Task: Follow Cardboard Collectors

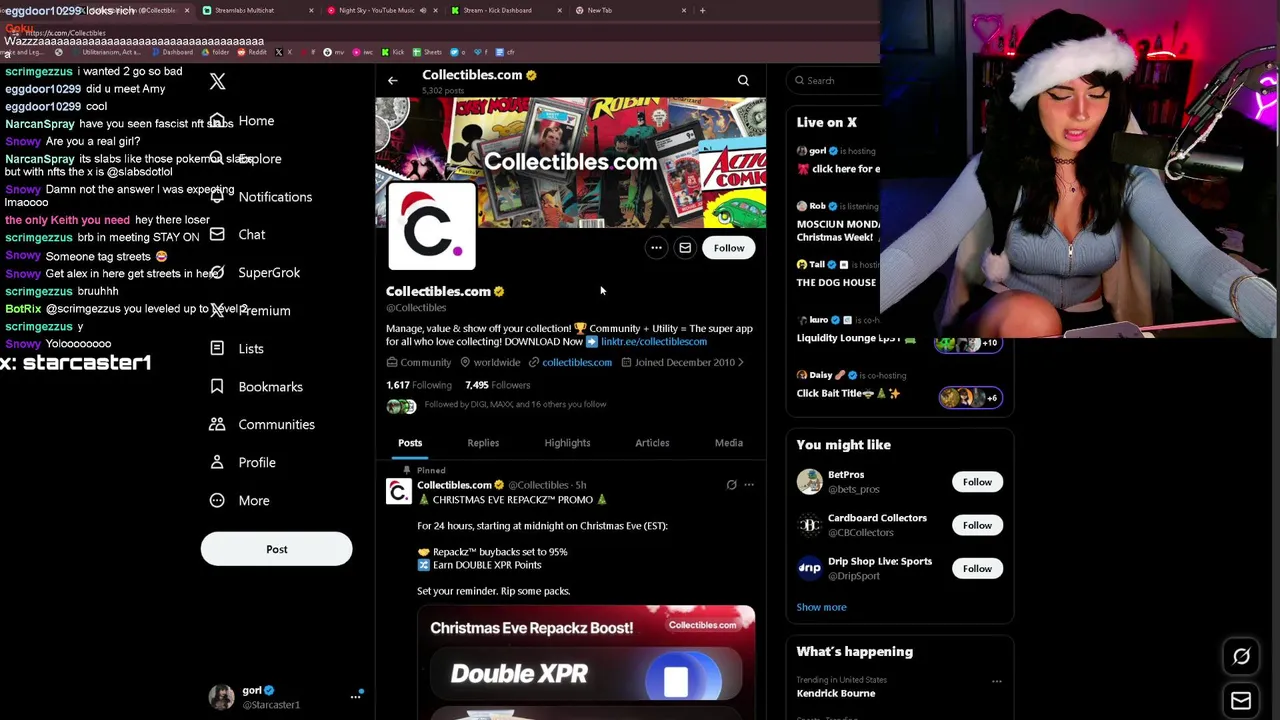Action: pyautogui.click(x=977, y=525)
